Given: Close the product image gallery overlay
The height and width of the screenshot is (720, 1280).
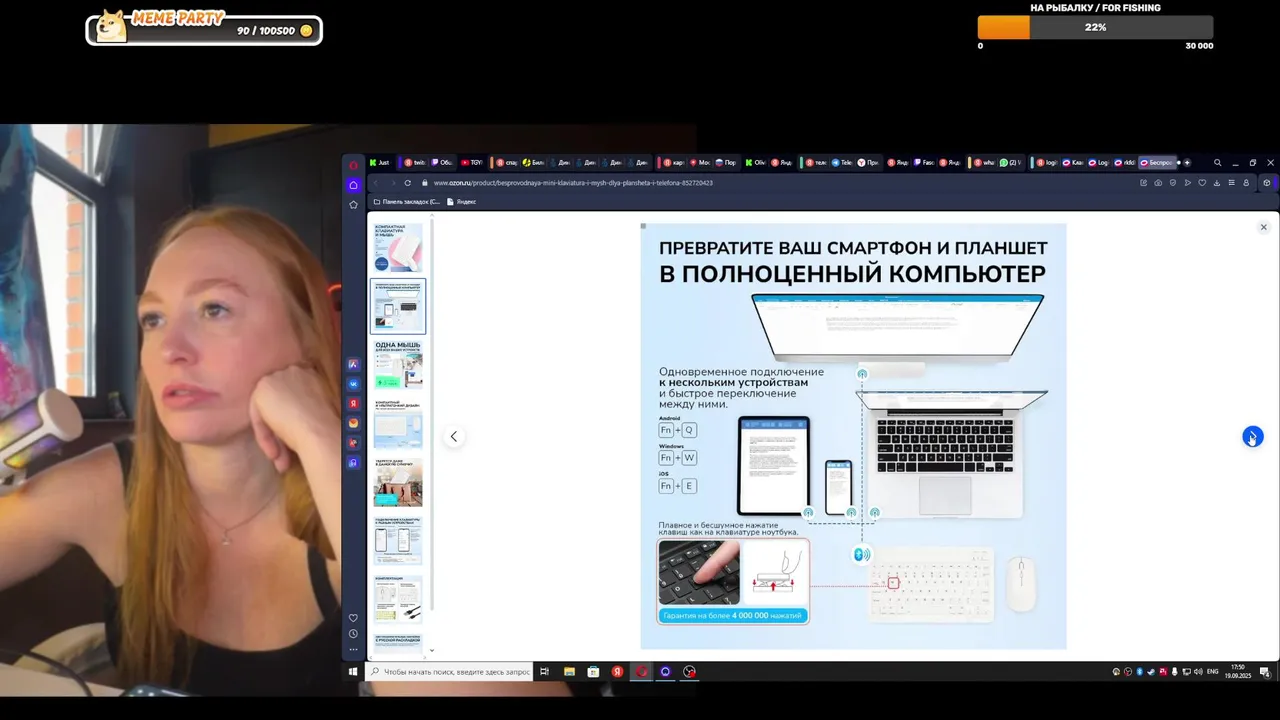Looking at the screenshot, I should click(x=1263, y=227).
